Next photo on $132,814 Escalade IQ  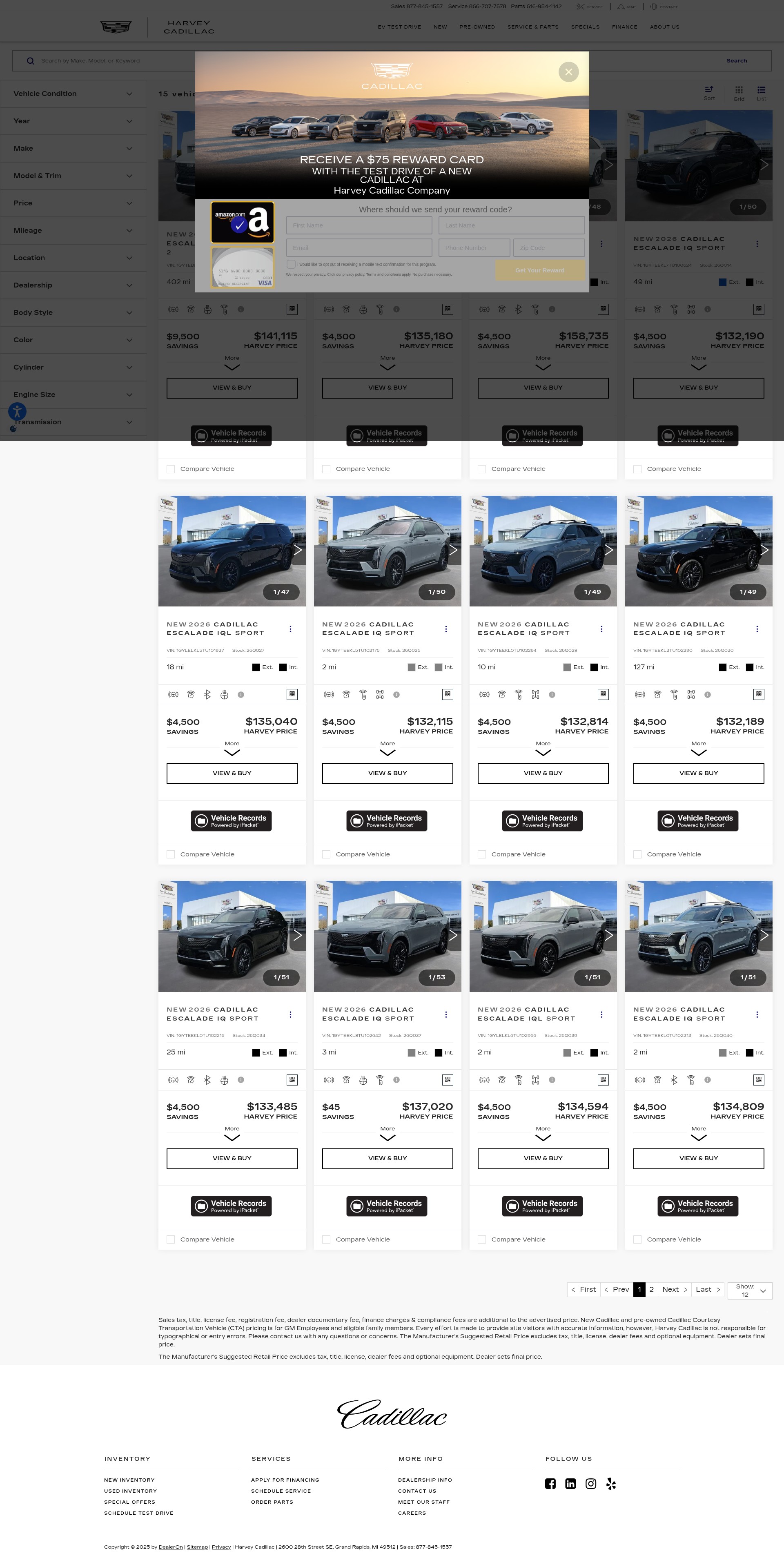[608, 550]
